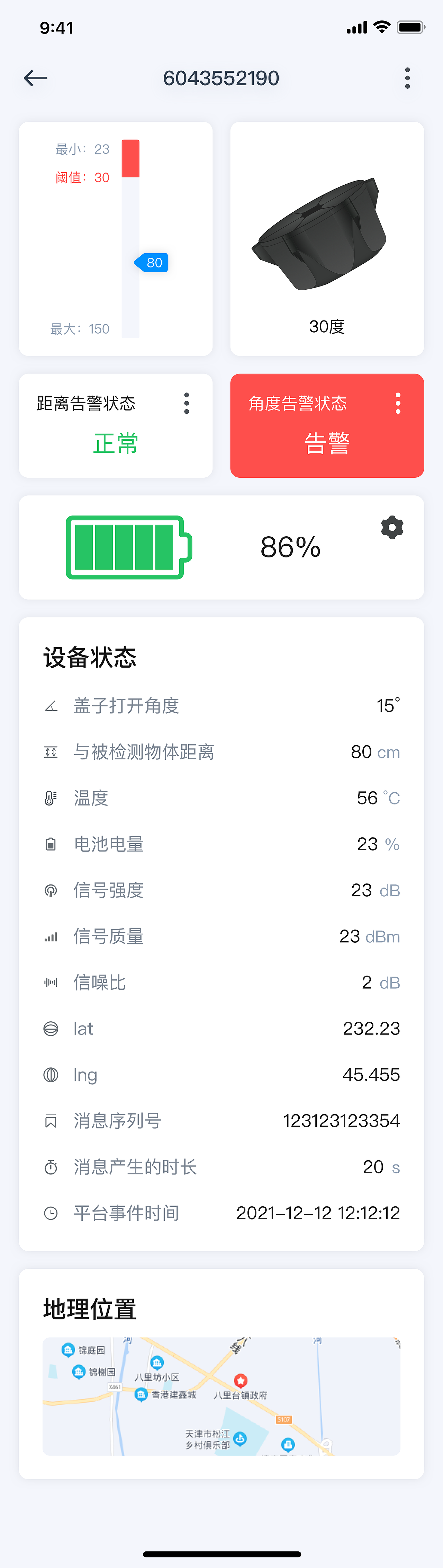Click the signal strength antenna icon

tap(51, 890)
